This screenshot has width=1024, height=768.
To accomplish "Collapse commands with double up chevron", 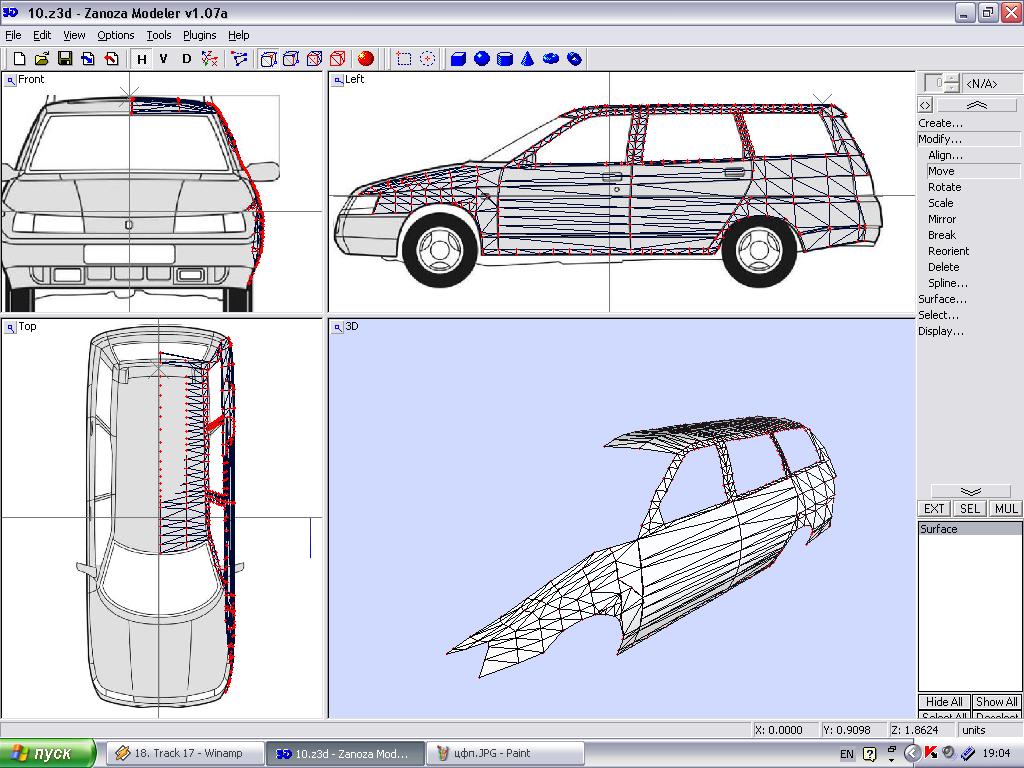I will [977, 105].
